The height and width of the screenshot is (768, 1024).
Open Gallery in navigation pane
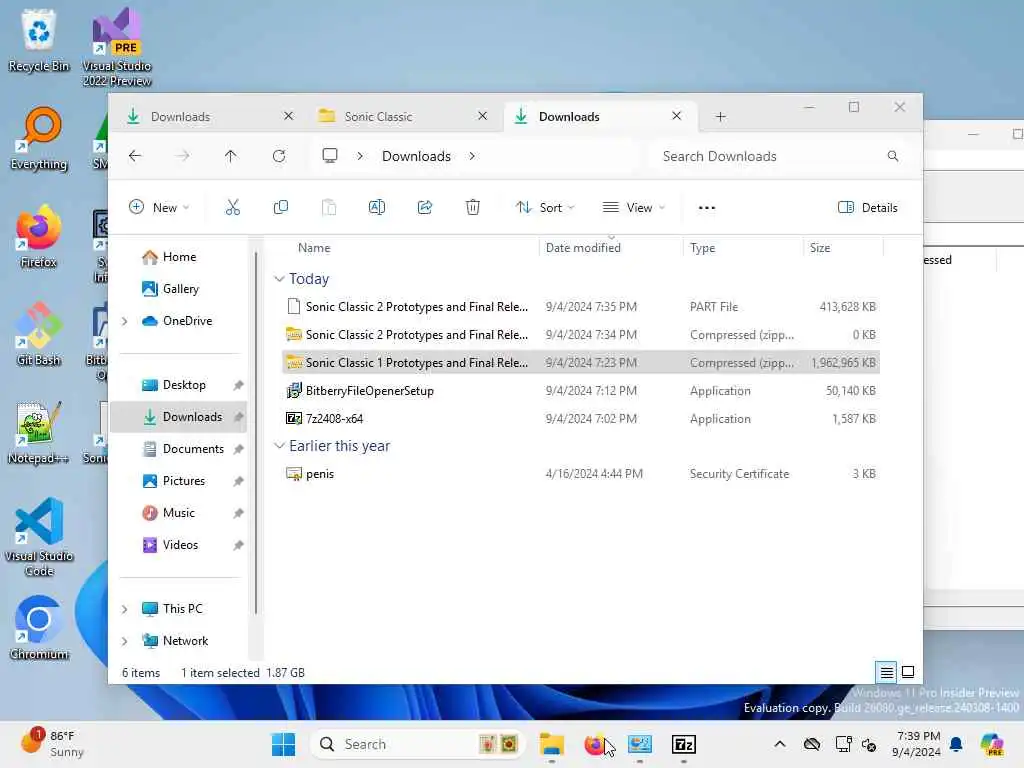point(179,289)
